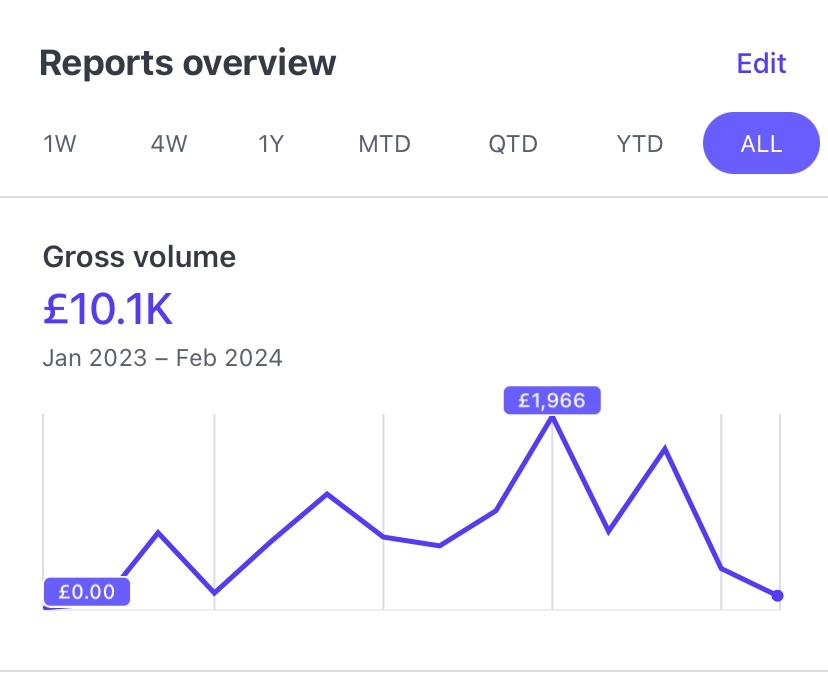Tap the £10.1K gross volume total

(108, 309)
